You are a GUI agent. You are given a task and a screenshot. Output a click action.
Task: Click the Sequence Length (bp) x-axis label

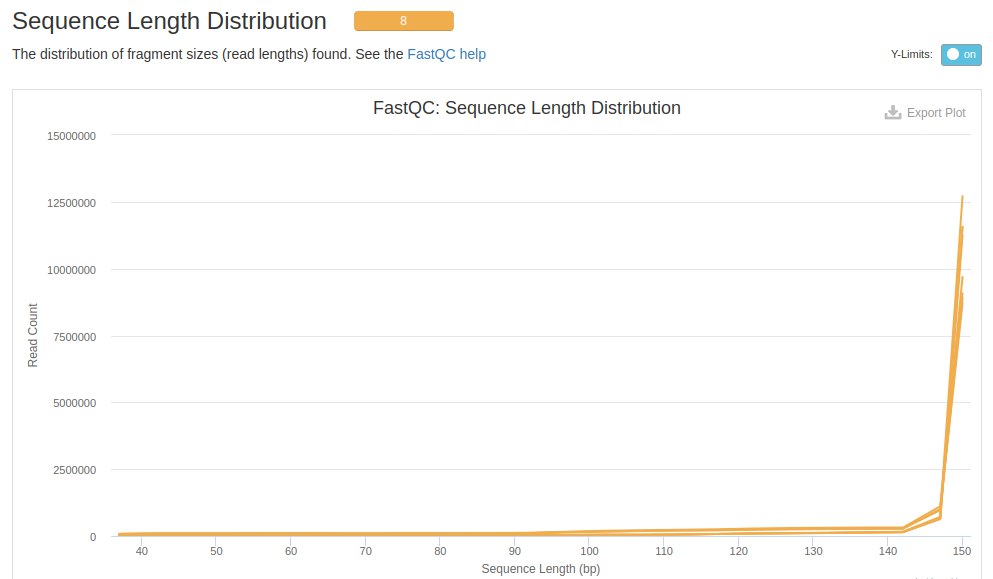point(540,569)
